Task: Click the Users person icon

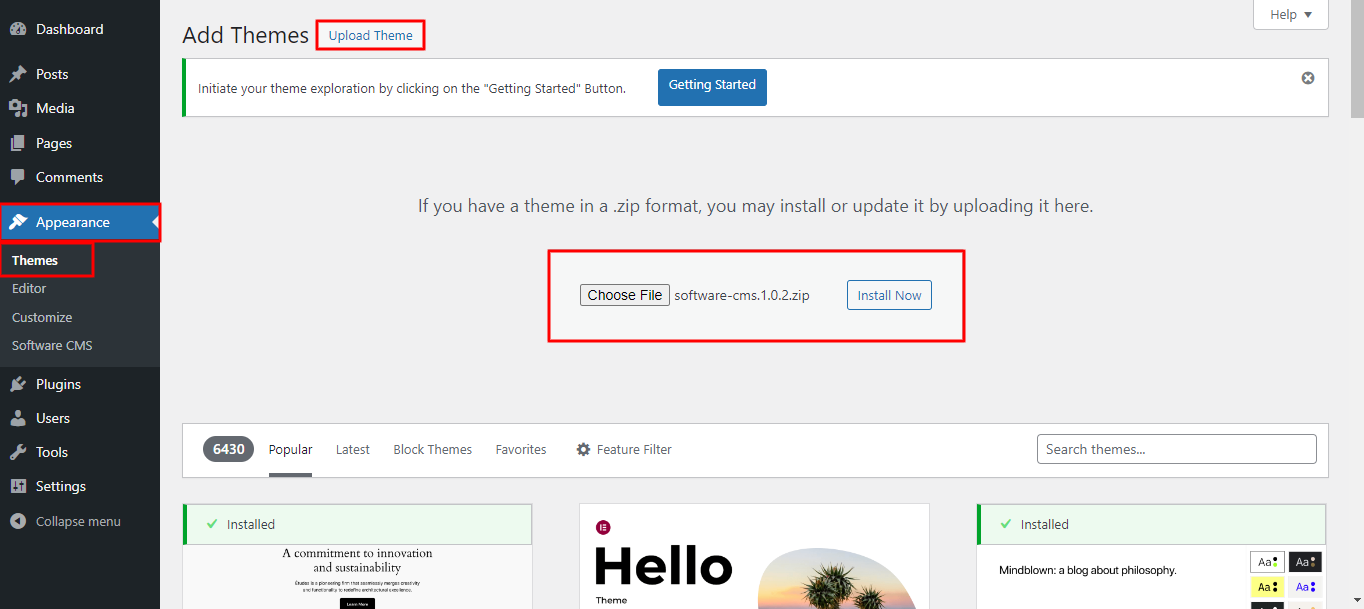Action: tap(18, 418)
